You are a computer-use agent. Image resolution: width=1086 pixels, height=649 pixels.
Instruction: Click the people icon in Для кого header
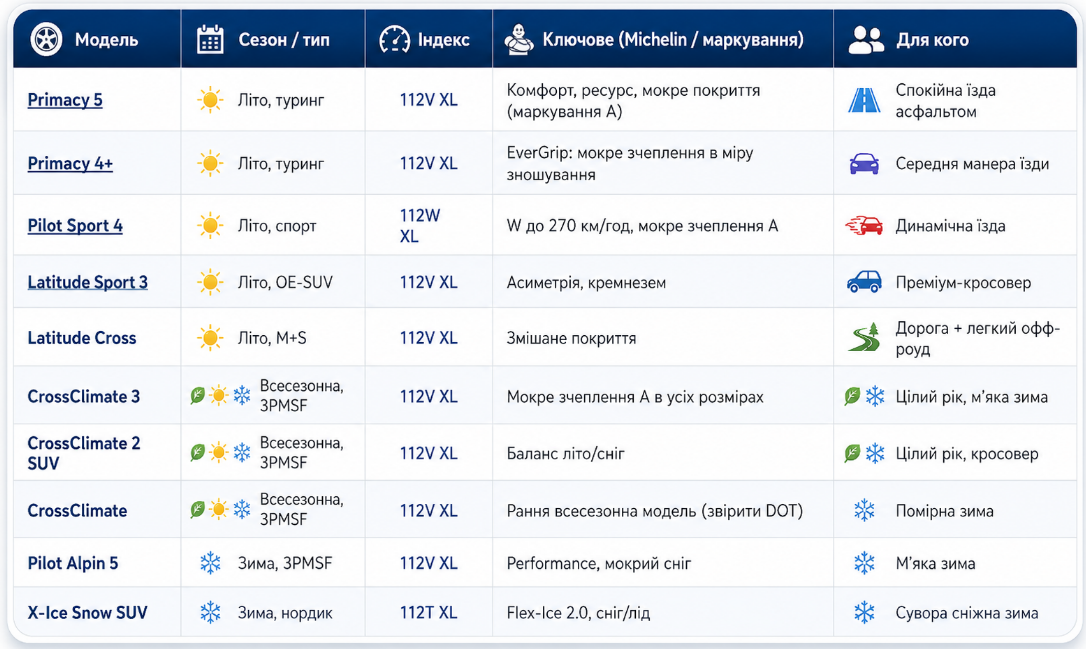pyautogui.click(x=866, y=40)
